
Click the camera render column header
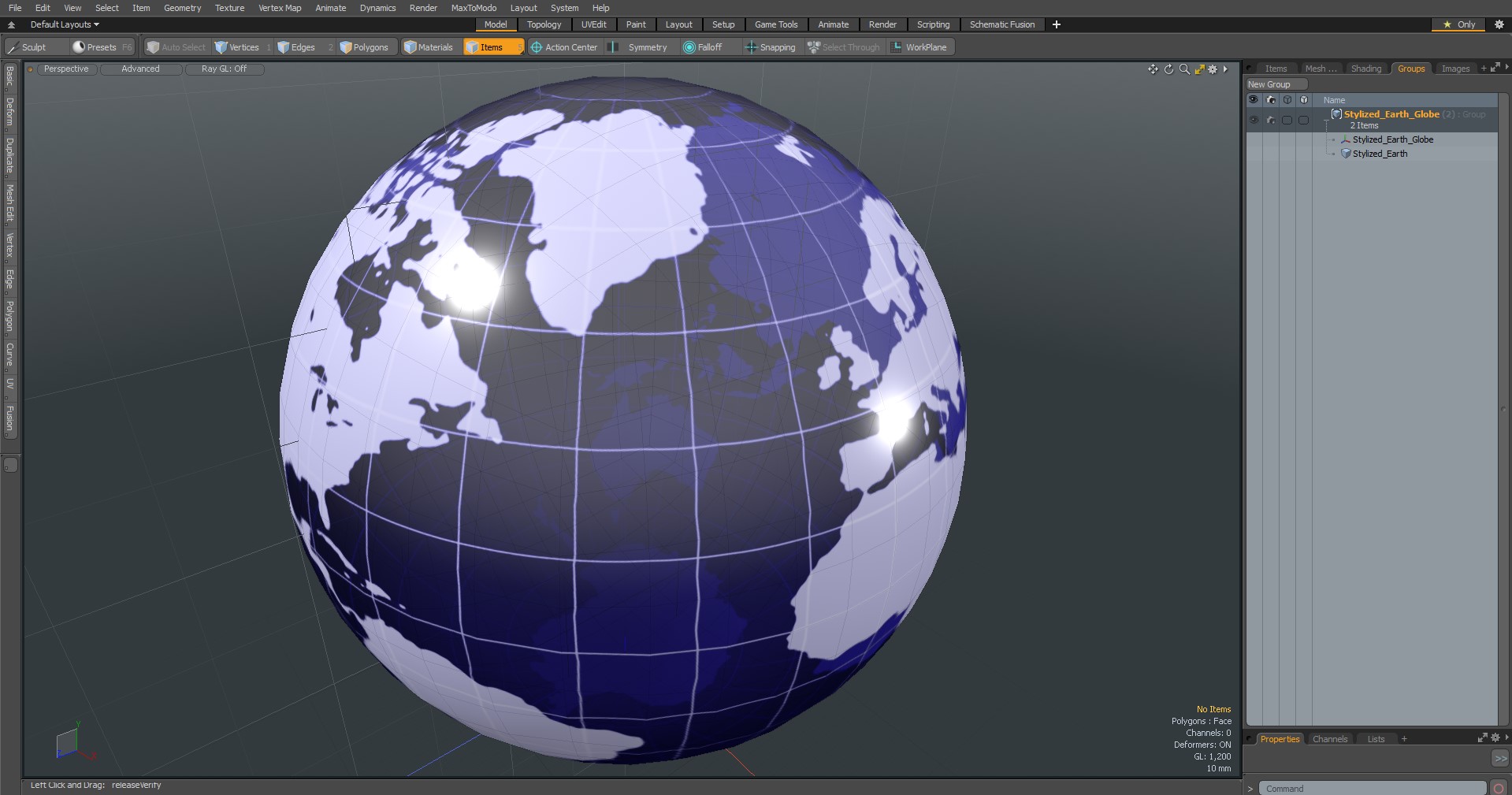(x=1270, y=100)
